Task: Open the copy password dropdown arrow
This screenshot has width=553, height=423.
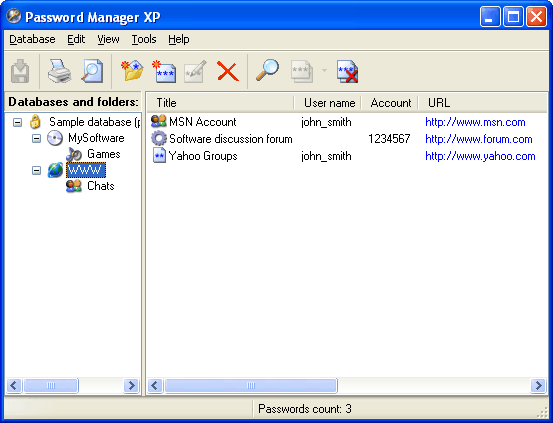Action: pyautogui.click(x=324, y=71)
